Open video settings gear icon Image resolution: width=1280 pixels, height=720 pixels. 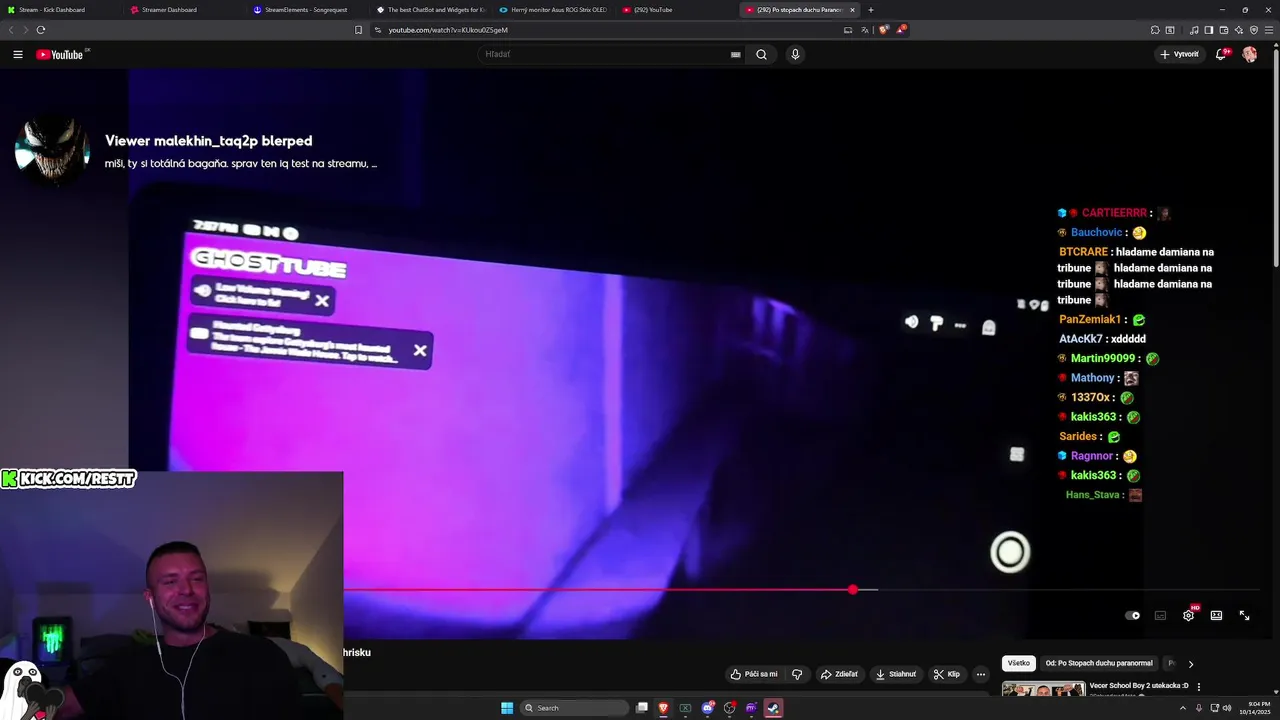tap(1188, 615)
